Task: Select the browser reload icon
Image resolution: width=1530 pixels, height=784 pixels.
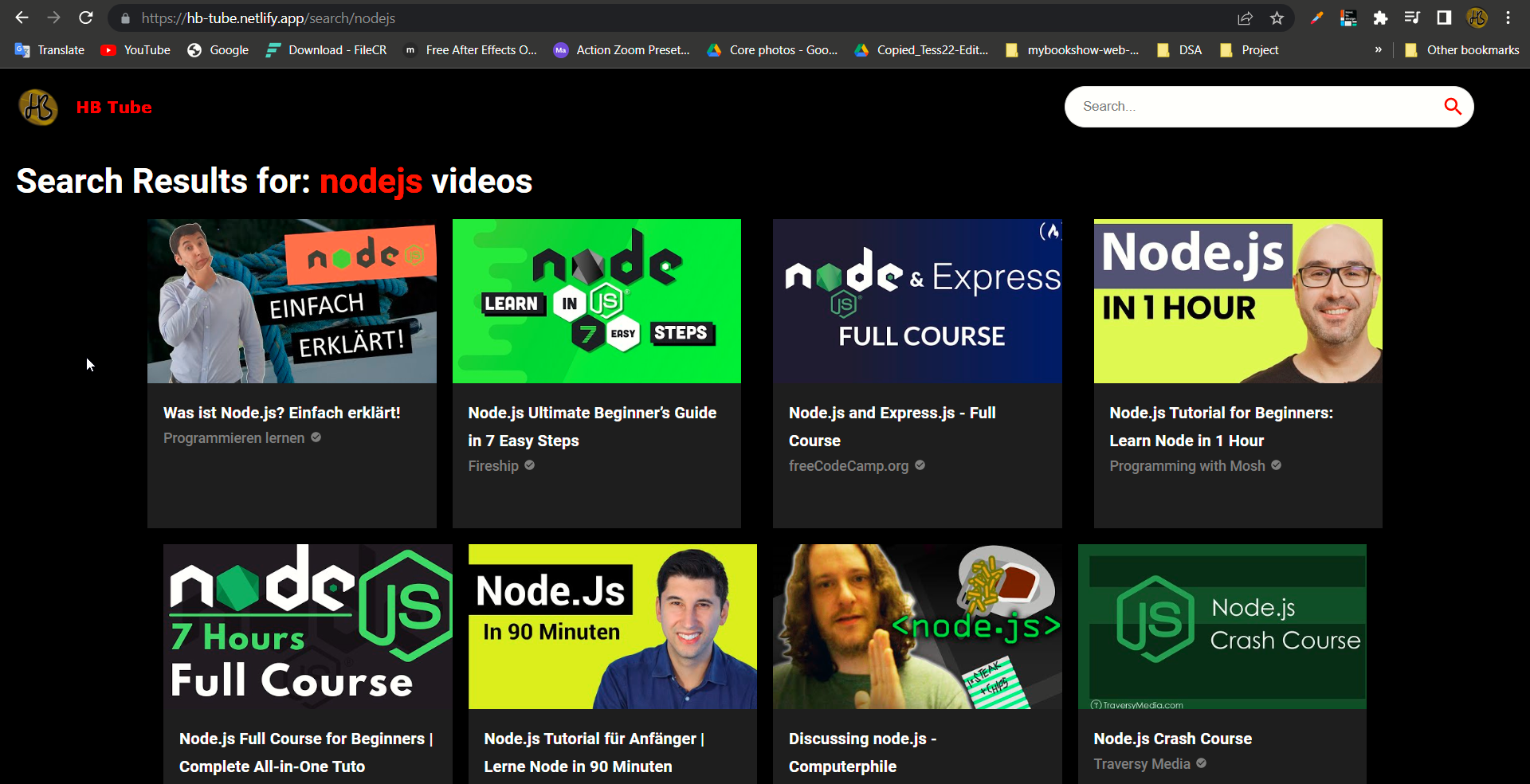Action: pos(86,18)
